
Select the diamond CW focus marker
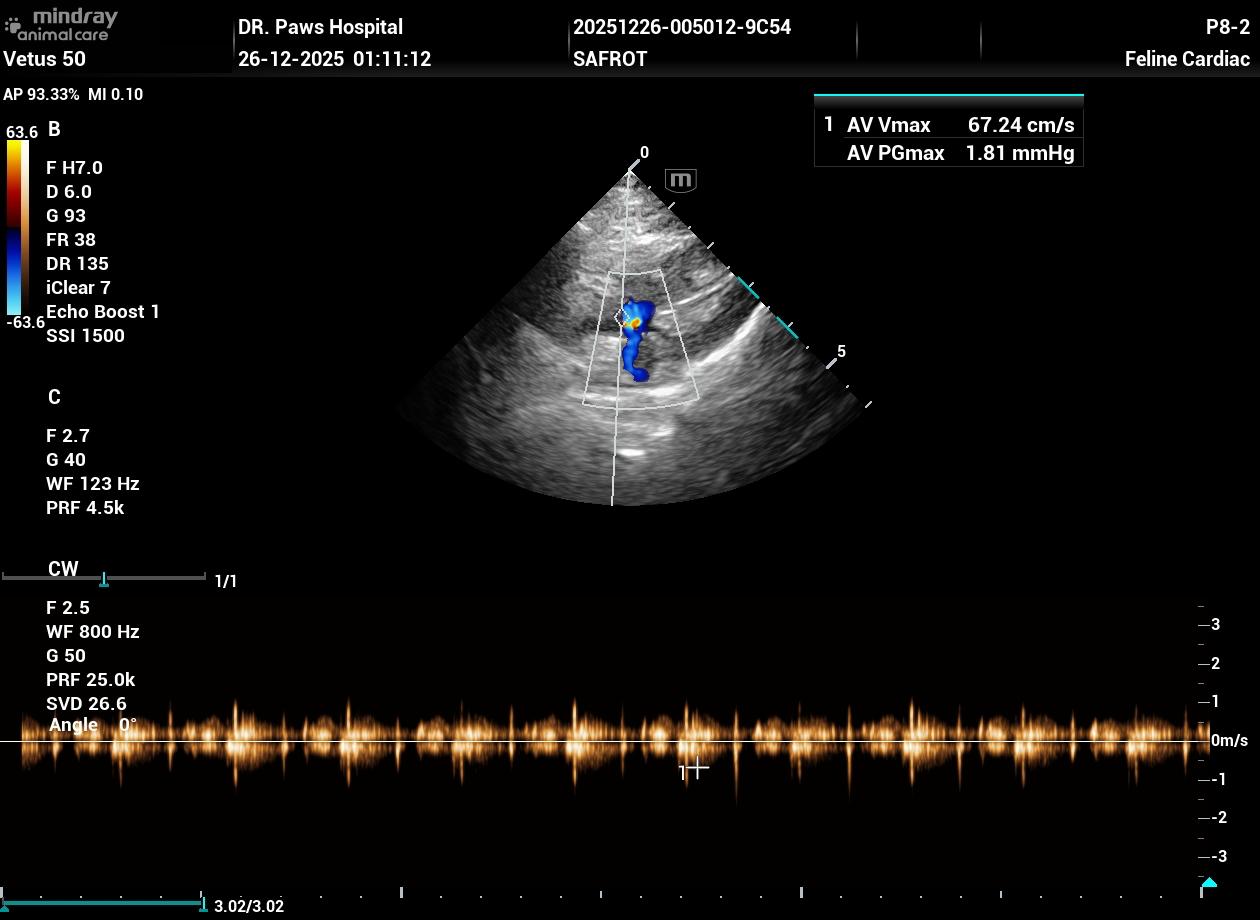[x=621, y=317]
